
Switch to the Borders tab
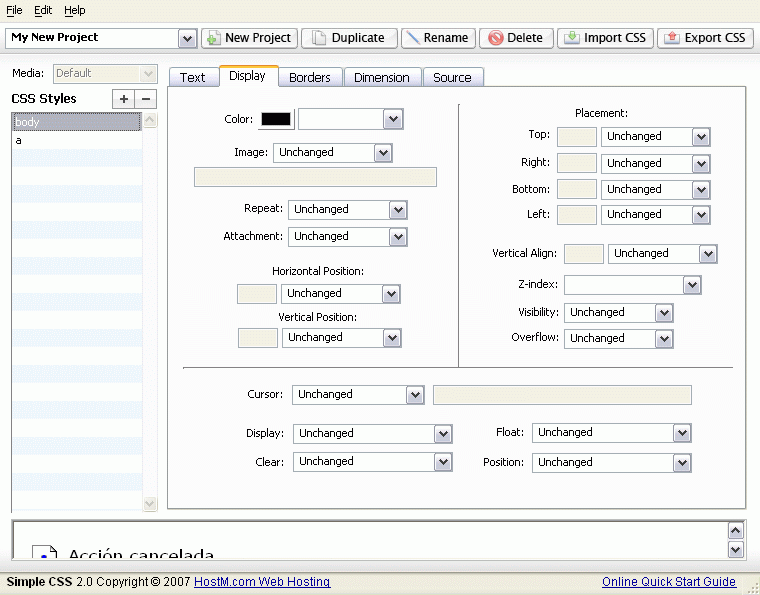pyautogui.click(x=310, y=77)
